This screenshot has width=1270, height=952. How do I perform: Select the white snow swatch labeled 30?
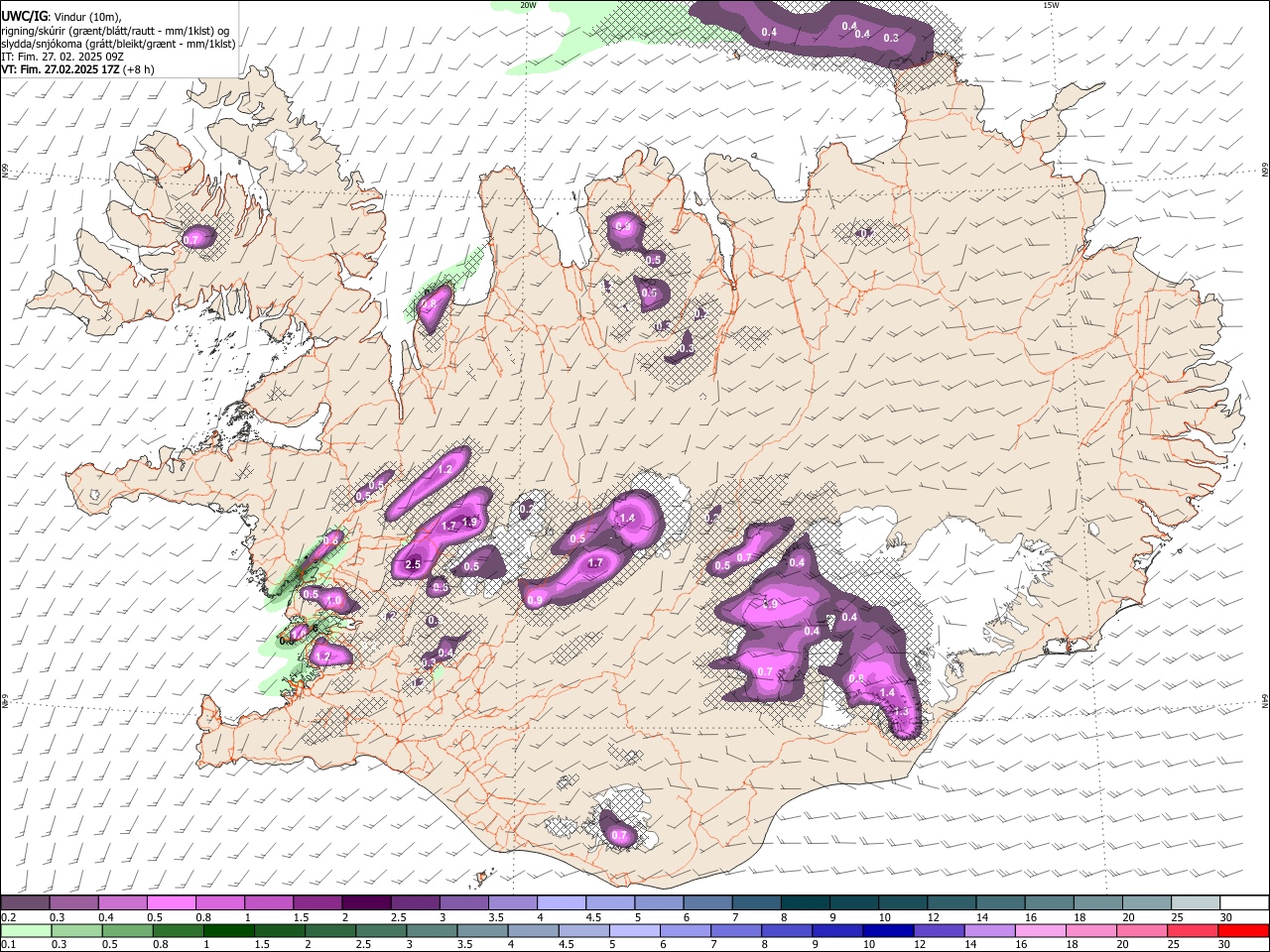1244,903
